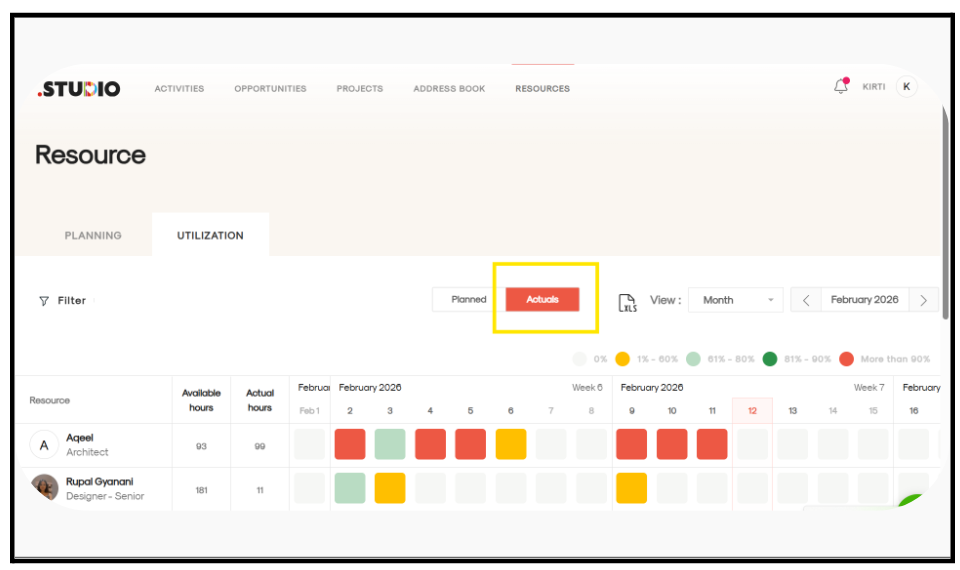Open the Projects menu item

click(x=359, y=89)
